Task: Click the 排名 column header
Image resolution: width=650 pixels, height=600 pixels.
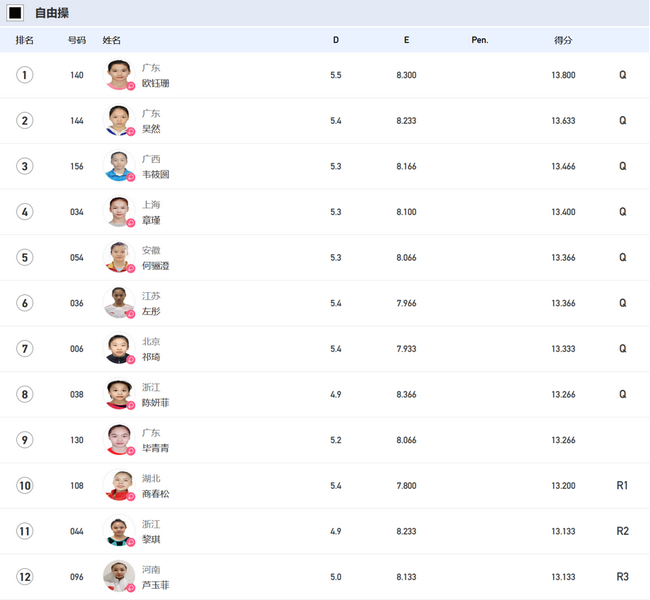Action: click(24, 40)
